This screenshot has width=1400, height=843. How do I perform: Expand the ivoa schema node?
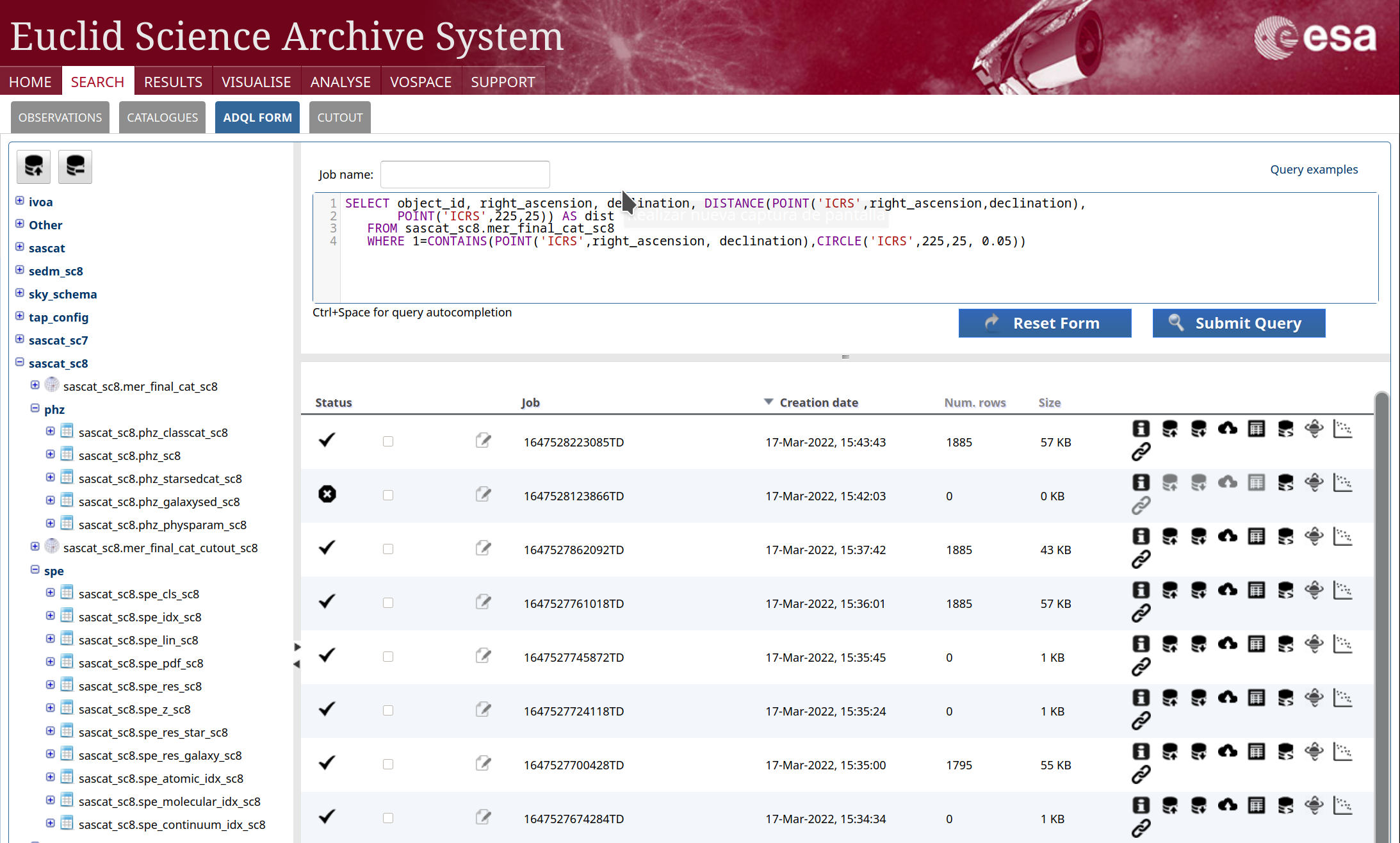click(20, 201)
